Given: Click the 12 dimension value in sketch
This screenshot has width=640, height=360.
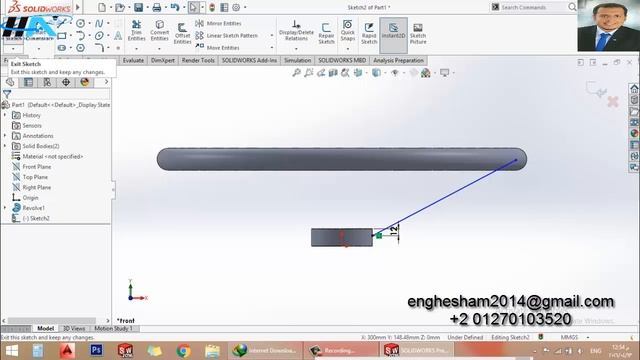Looking at the screenshot, I should [393, 231].
